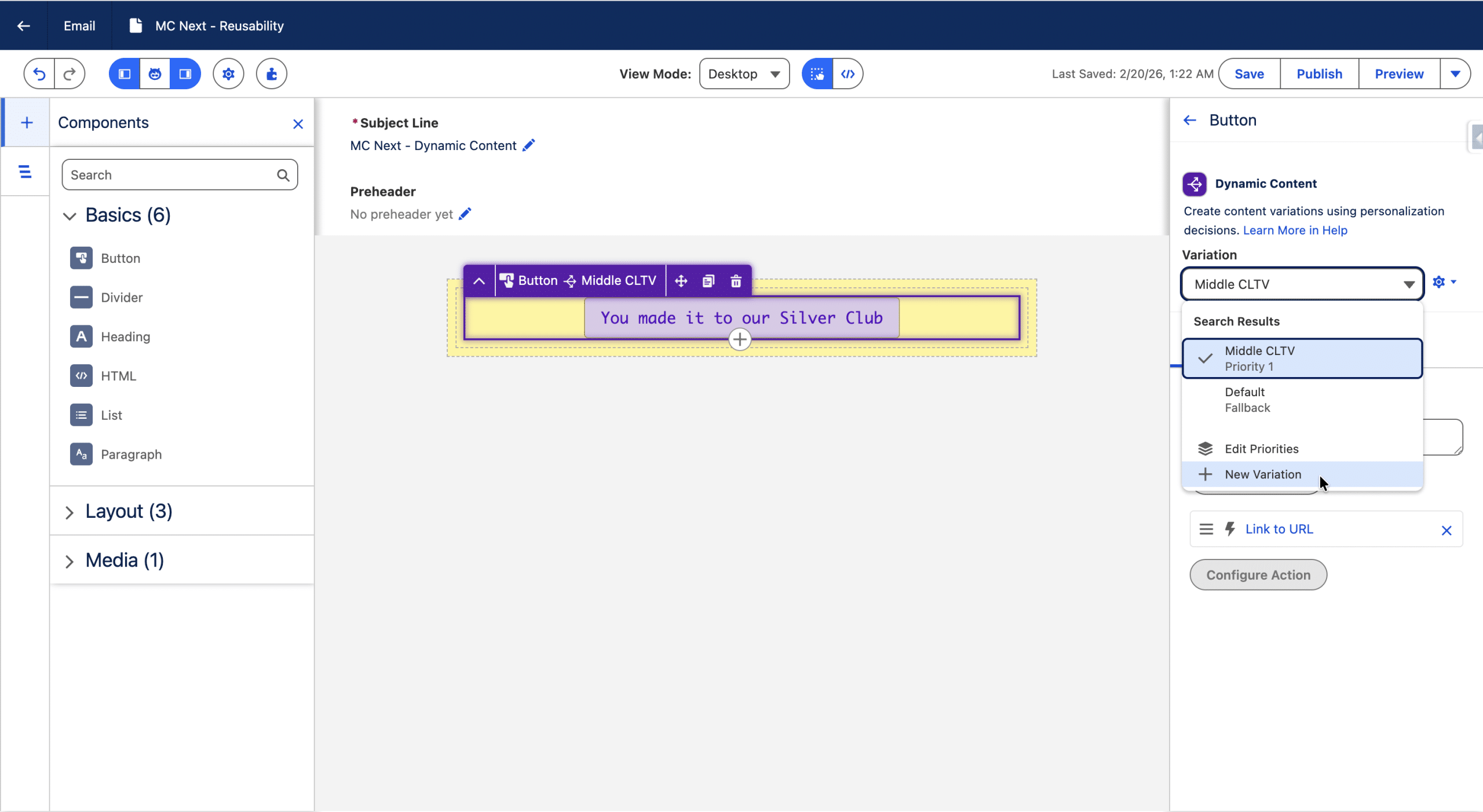Open the View Mode Desktop dropdown
The height and width of the screenshot is (812, 1483).
tap(744, 74)
